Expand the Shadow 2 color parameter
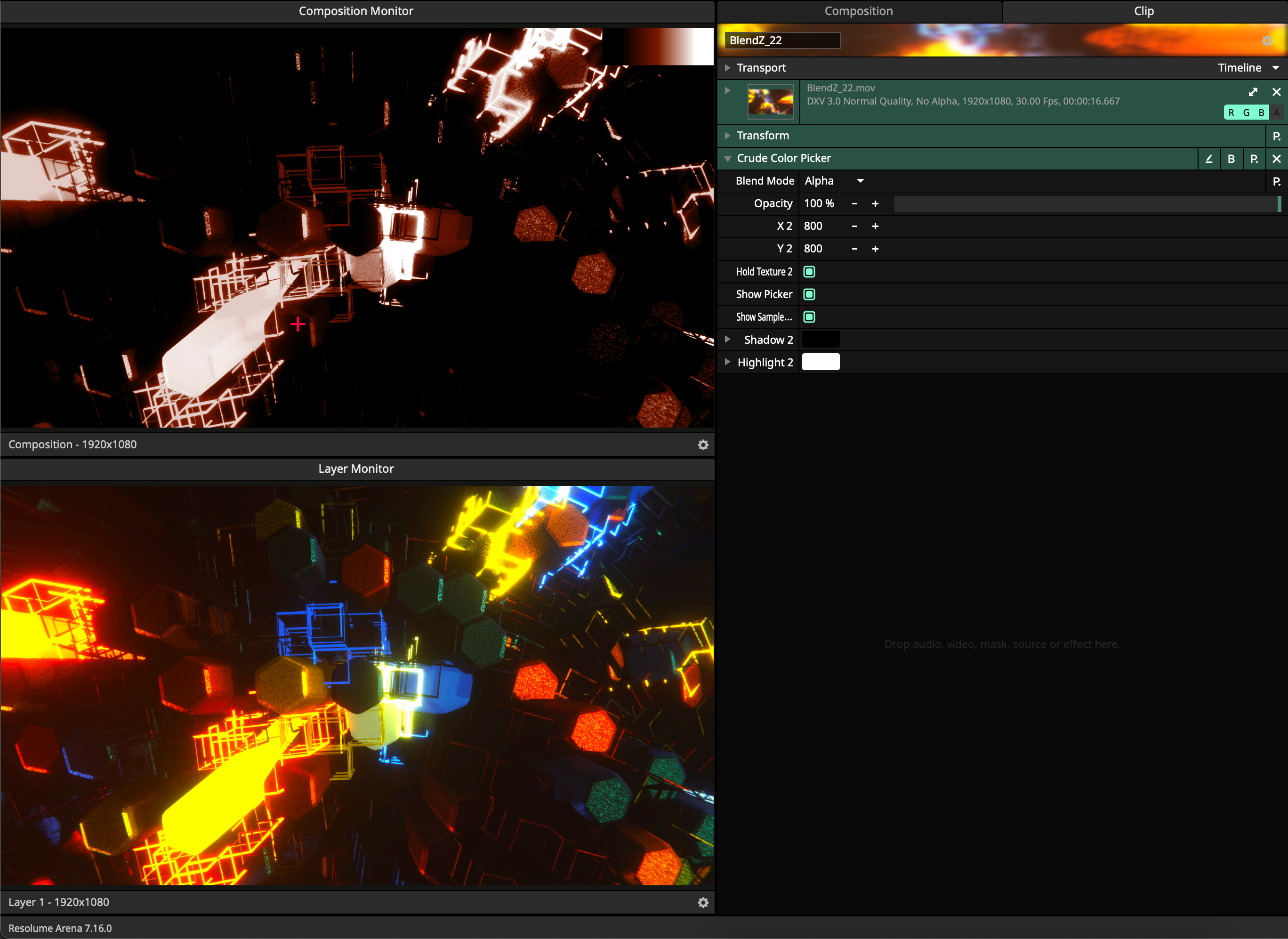This screenshot has width=1288, height=939. pos(727,340)
